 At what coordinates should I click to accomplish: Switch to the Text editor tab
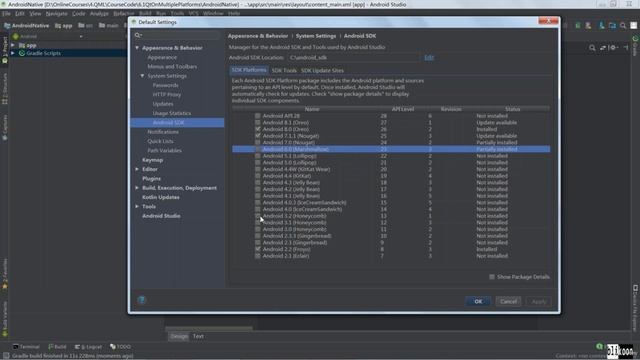[x=198, y=336]
